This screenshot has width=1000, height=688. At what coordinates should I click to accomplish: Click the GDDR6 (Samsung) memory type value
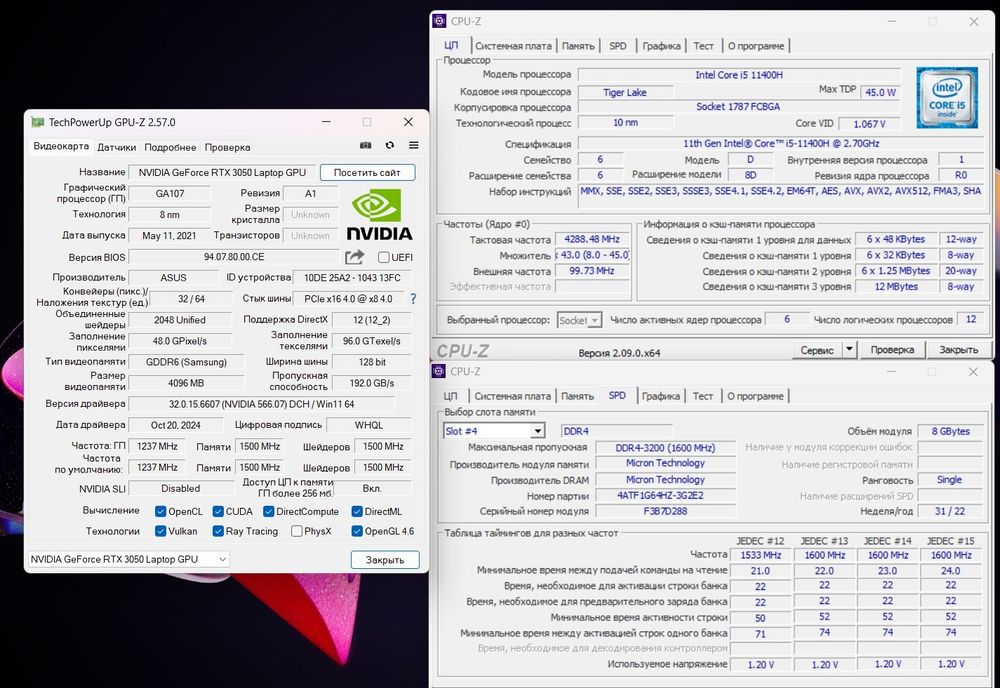(186, 362)
